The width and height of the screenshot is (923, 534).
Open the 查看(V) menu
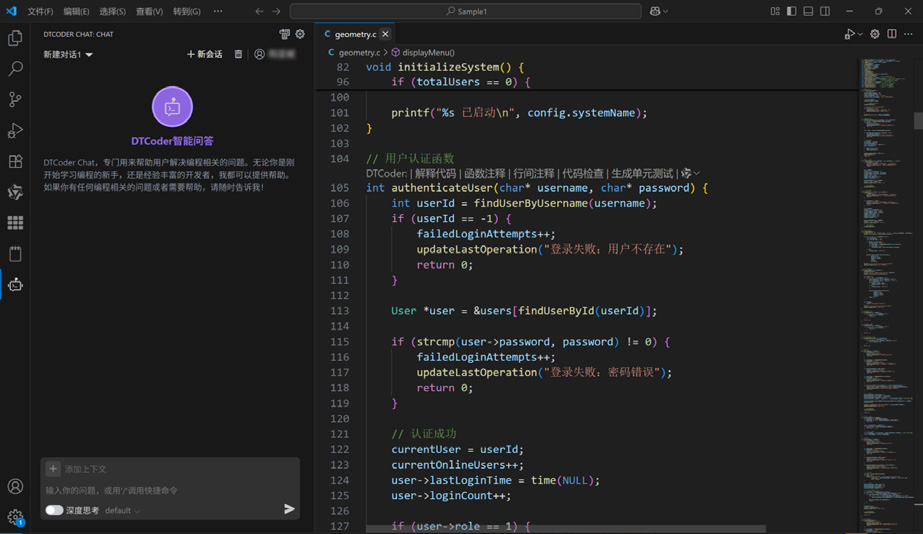[x=149, y=11]
